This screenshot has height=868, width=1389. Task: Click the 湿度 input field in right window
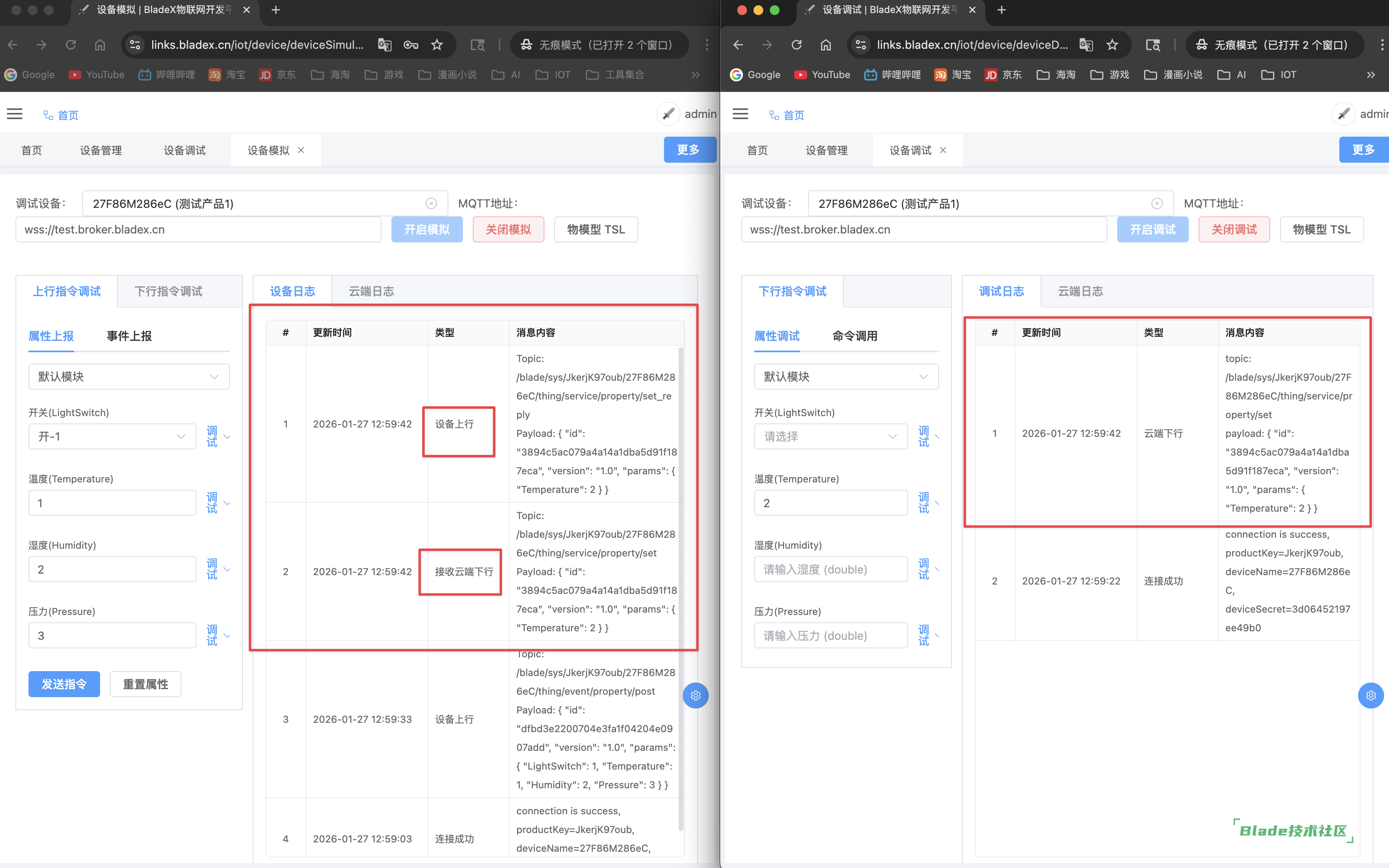(830, 569)
